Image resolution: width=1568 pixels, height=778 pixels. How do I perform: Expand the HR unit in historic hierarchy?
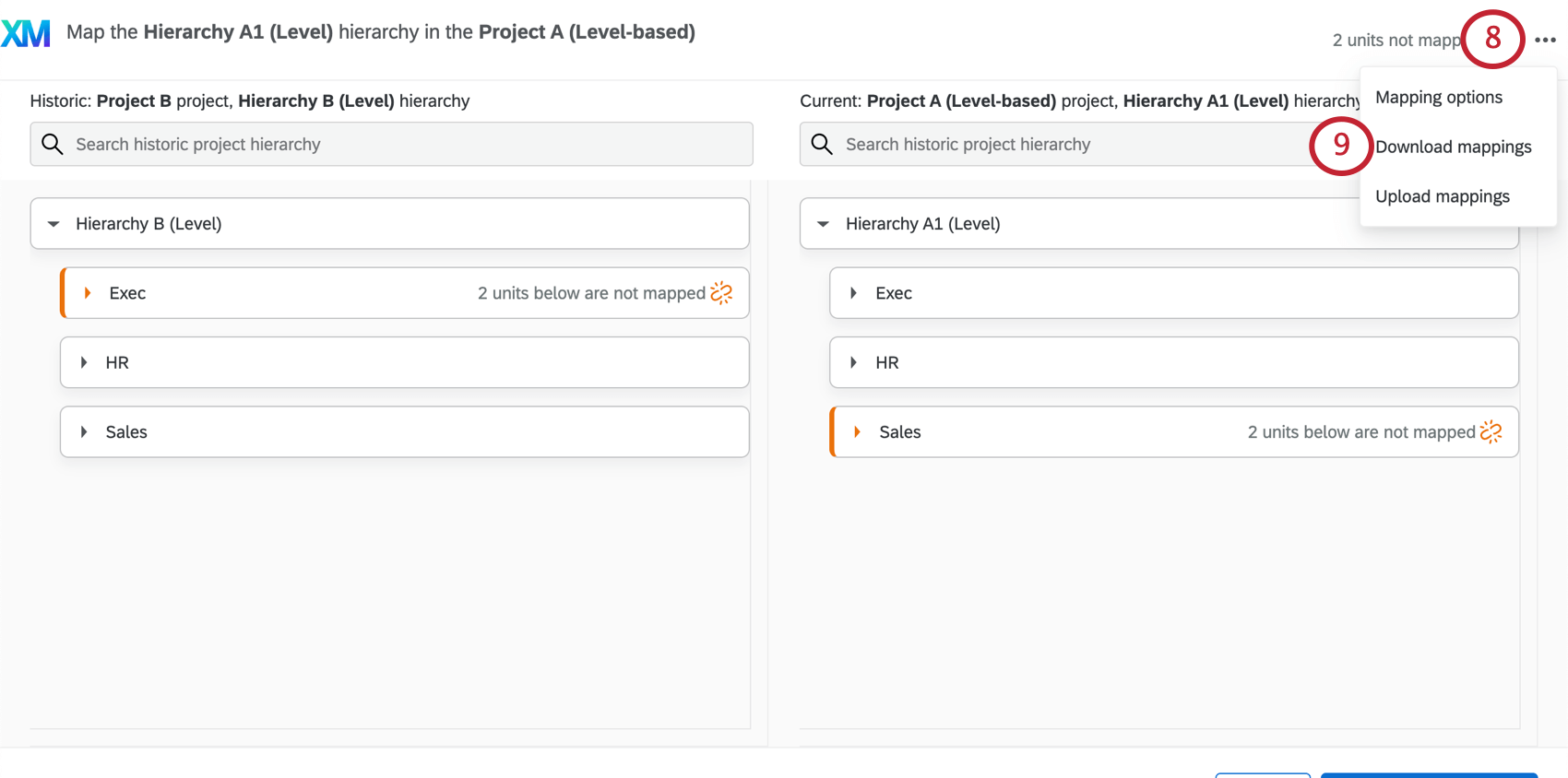(x=85, y=362)
